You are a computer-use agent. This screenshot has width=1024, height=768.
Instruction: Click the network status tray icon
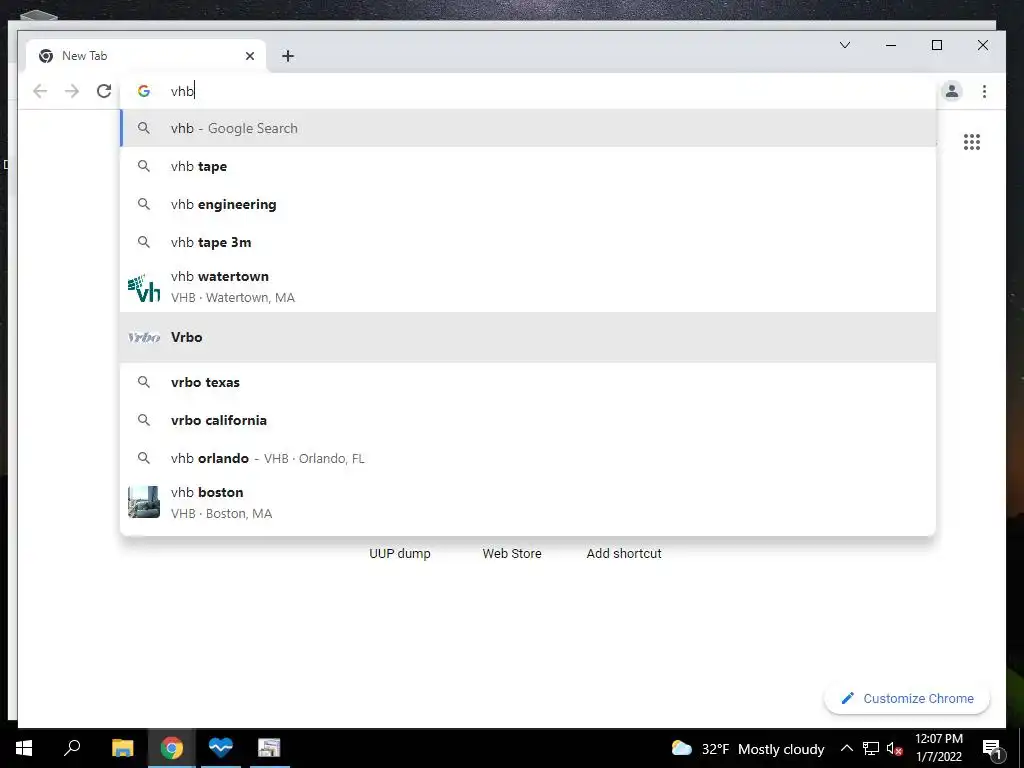point(871,748)
